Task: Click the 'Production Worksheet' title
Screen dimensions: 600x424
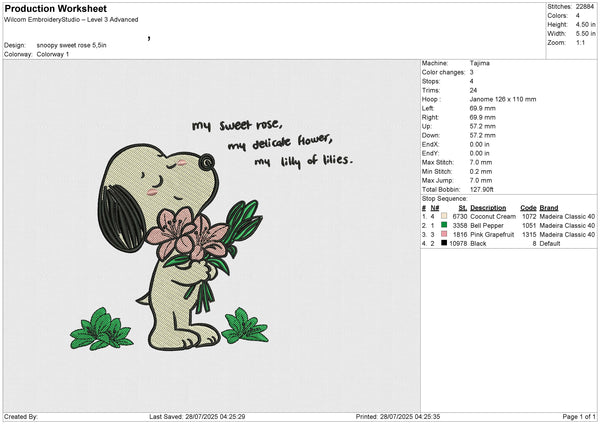Action: (x=55, y=8)
